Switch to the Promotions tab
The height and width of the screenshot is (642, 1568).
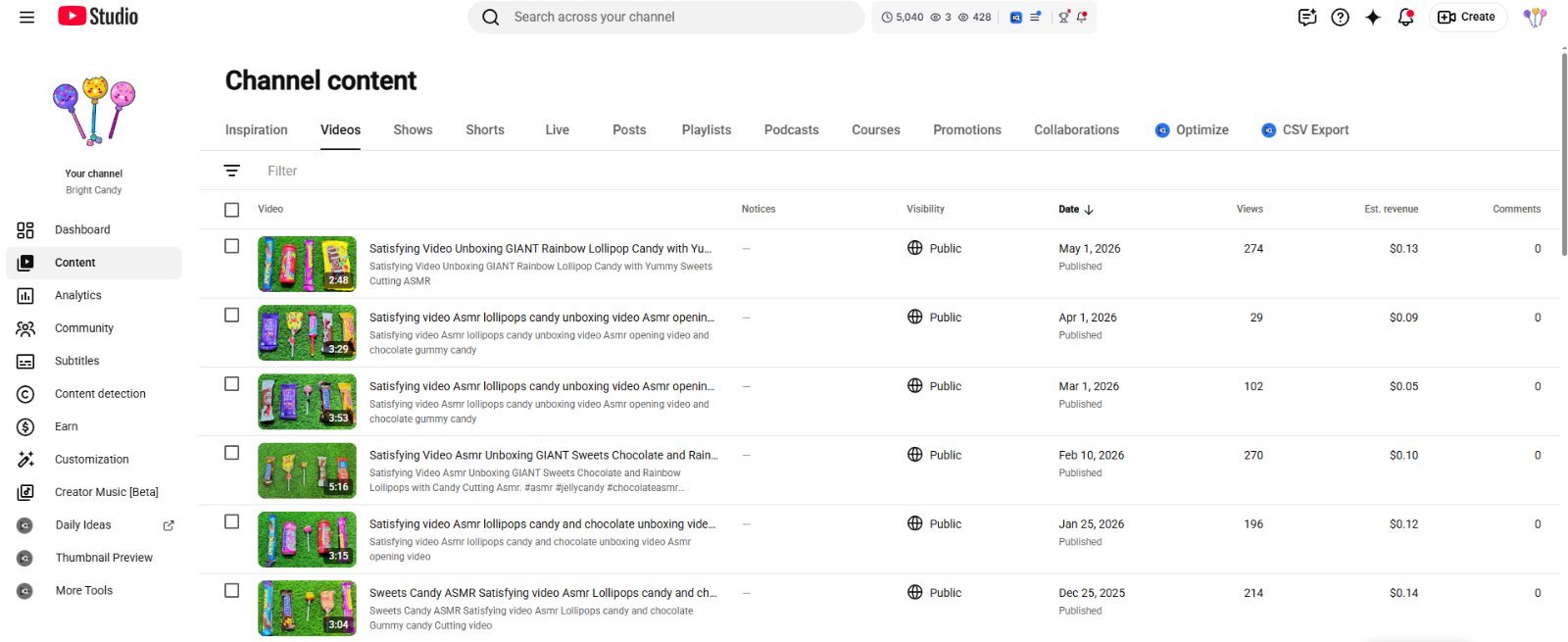click(x=967, y=129)
